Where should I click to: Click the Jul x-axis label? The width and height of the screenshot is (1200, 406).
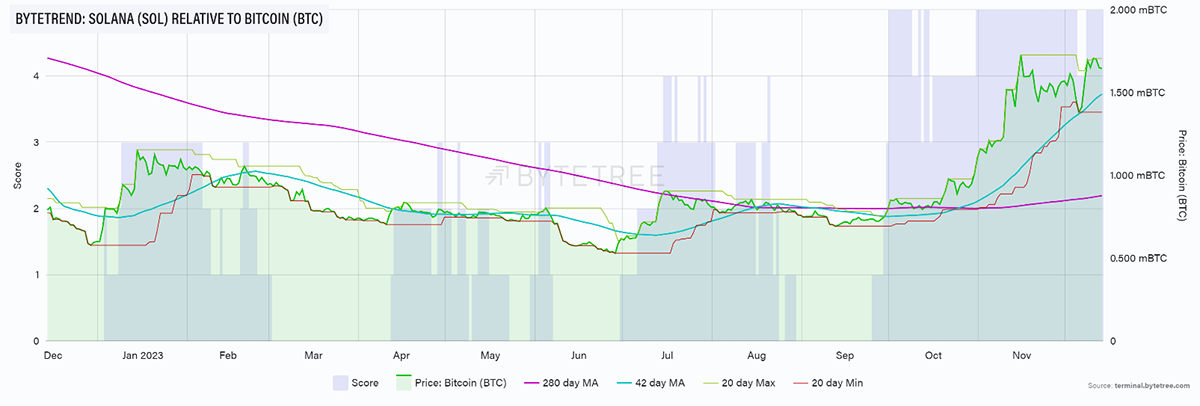click(667, 354)
